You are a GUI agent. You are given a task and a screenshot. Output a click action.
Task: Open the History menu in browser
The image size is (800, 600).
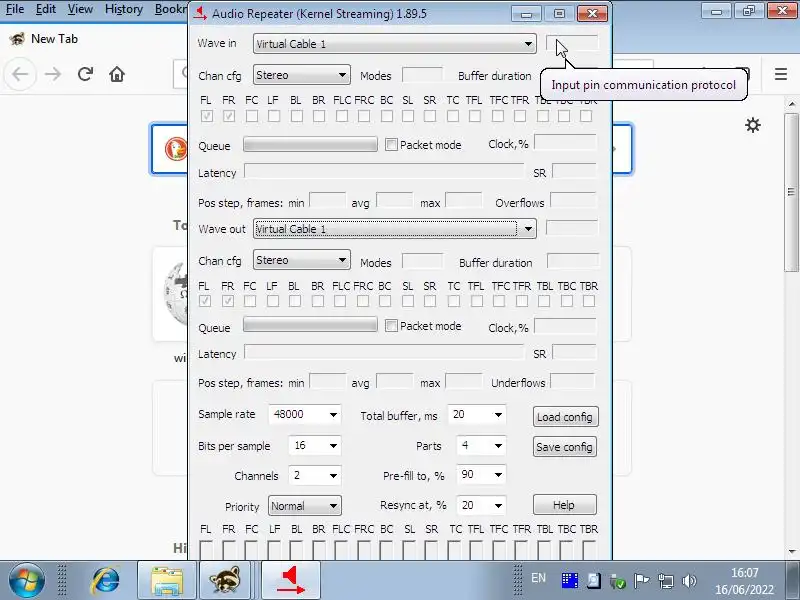tap(124, 9)
